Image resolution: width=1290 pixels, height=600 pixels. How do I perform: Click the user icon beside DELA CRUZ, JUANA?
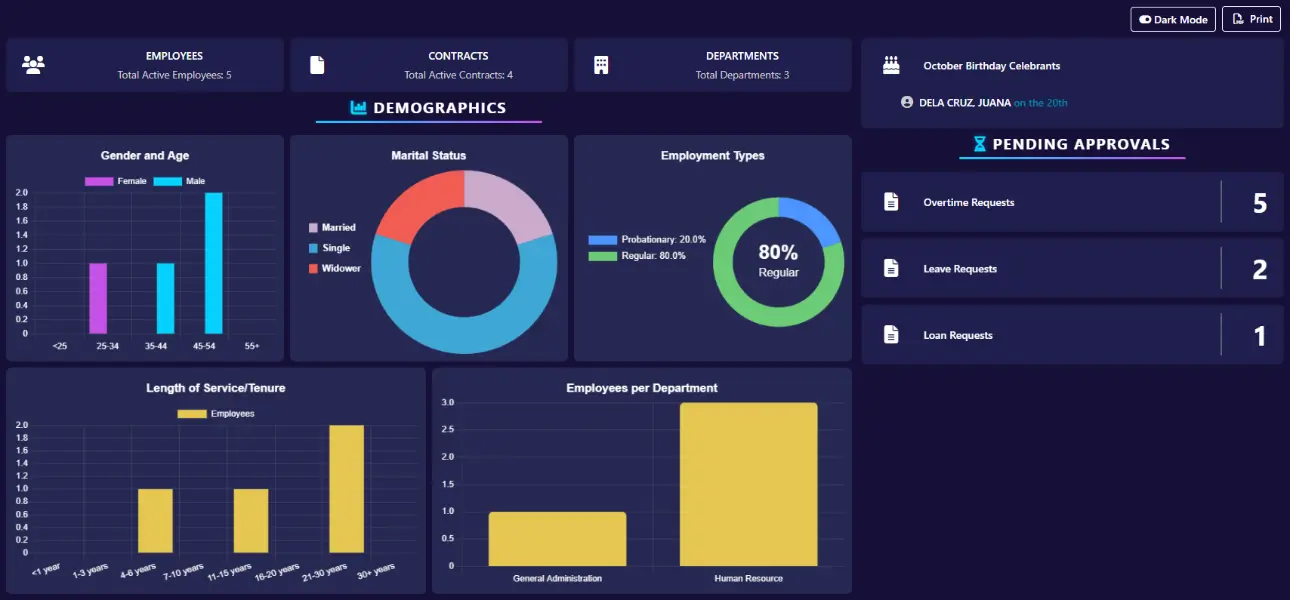pyautogui.click(x=907, y=102)
